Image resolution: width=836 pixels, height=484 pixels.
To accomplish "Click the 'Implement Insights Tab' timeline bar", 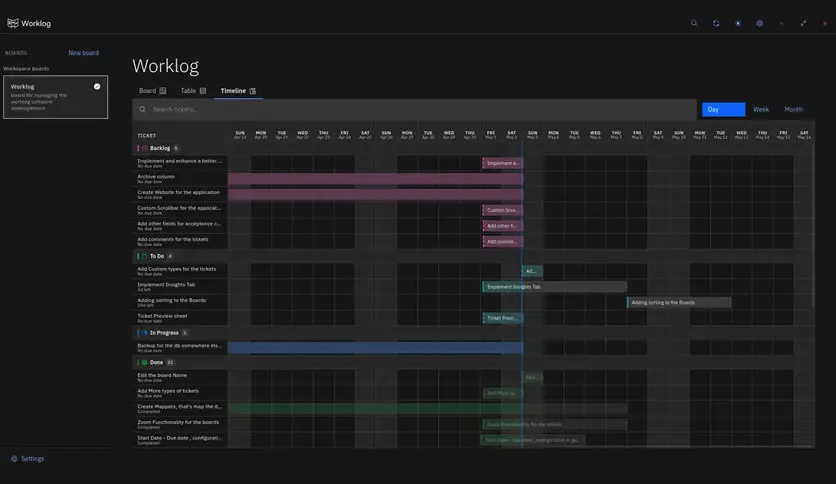I will [x=554, y=287].
